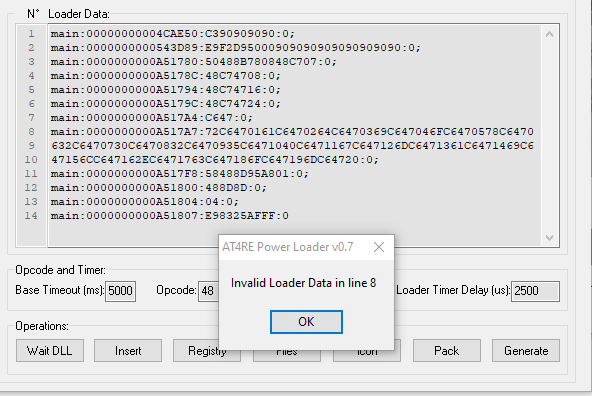Select line 1 starting main:00000000004CAE50
The image size is (592, 396).
click(173, 34)
